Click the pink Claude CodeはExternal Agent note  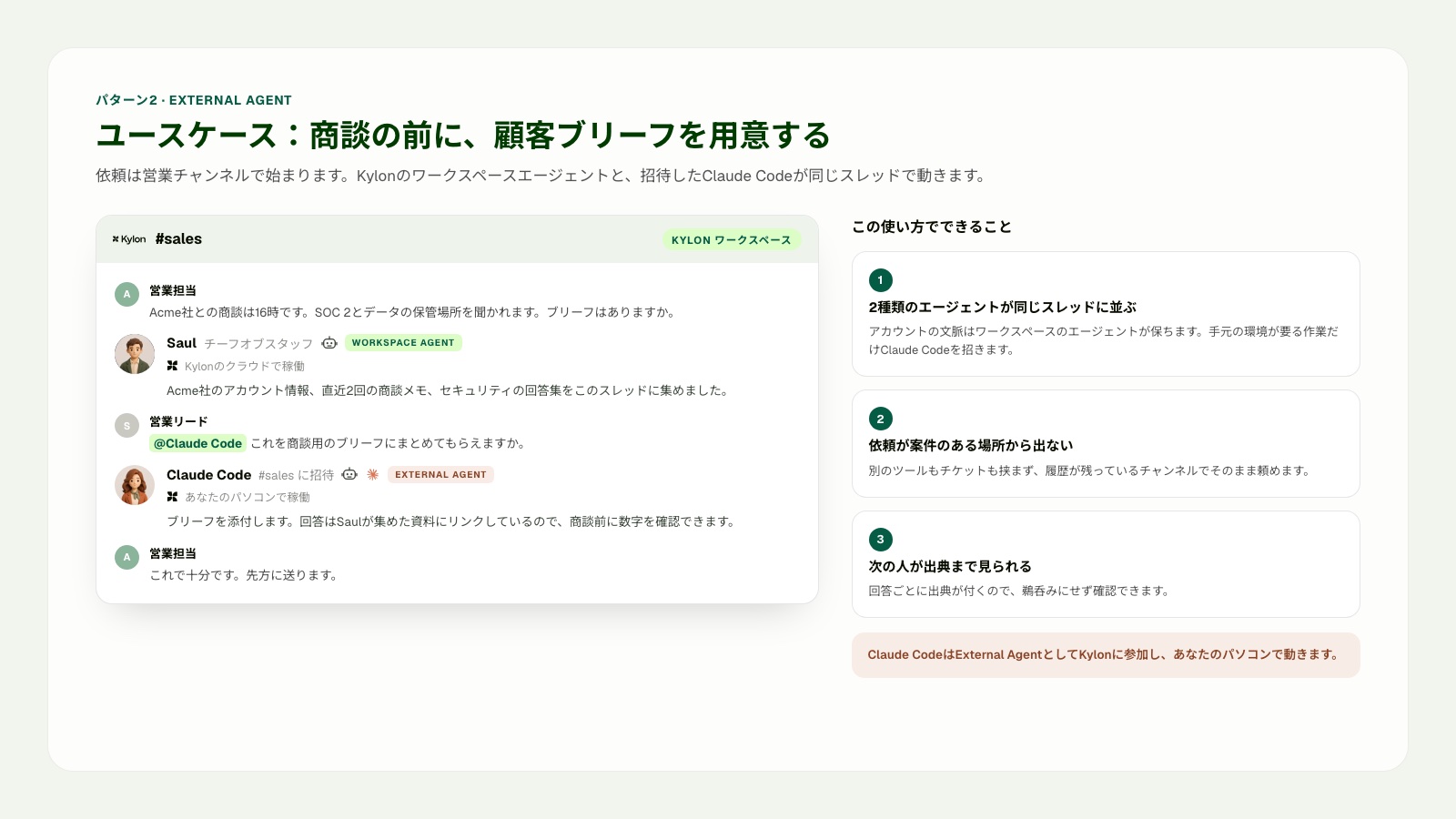[1106, 655]
